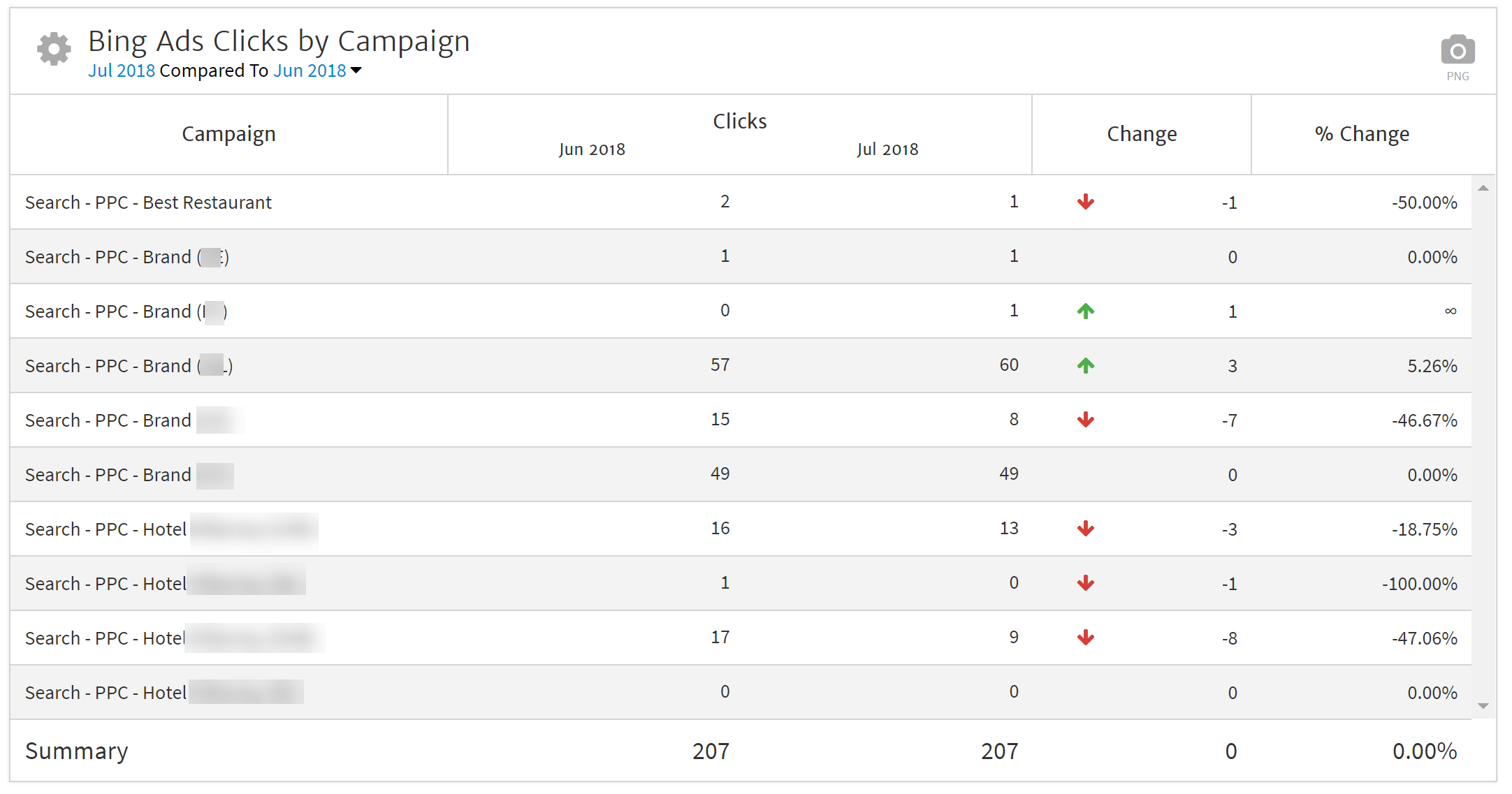1512x794 pixels.
Task: Click red down arrow in -47.06% row
Action: point(1085,638)
